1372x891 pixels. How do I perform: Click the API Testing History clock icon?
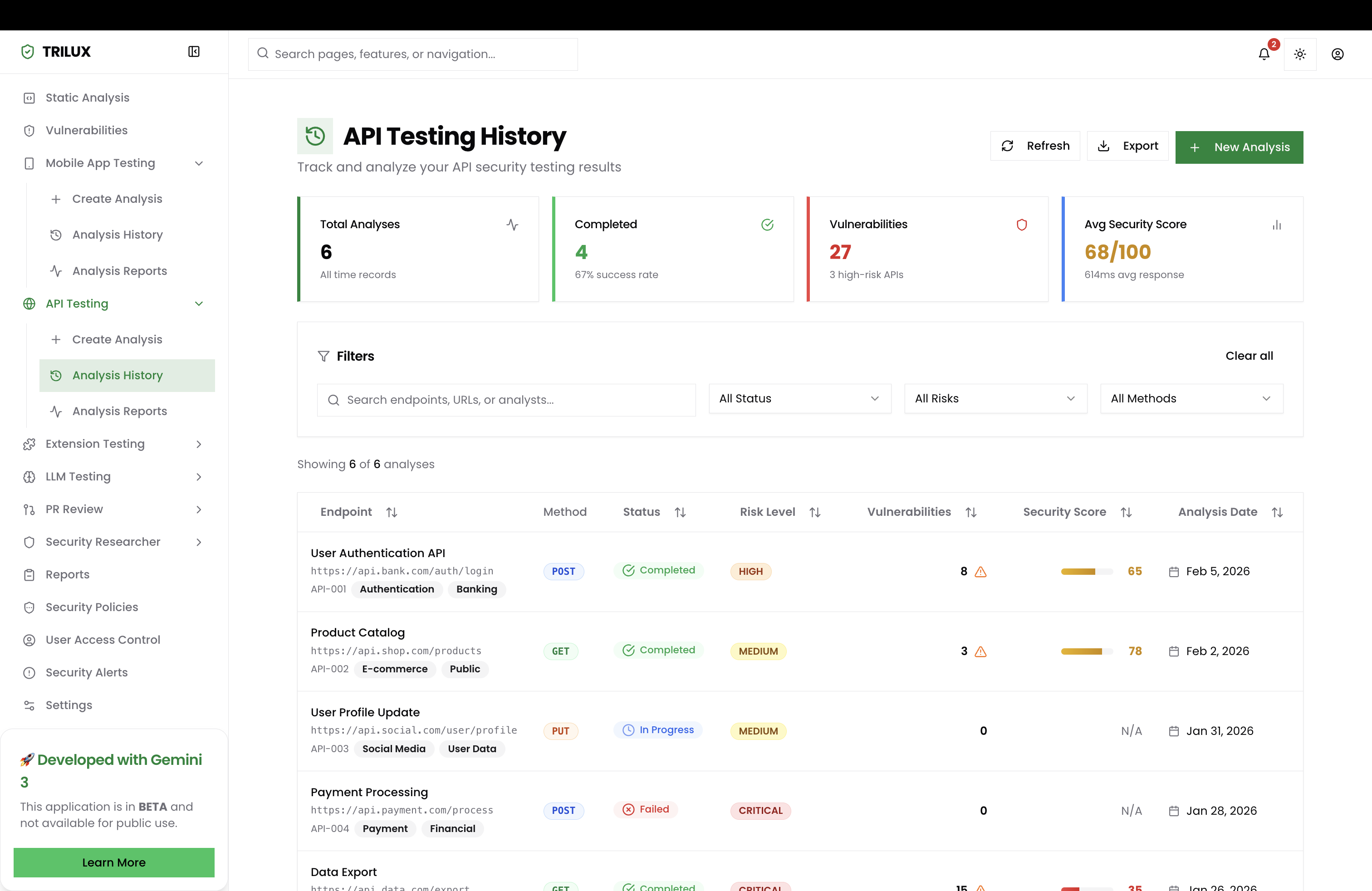pos(315,137)
